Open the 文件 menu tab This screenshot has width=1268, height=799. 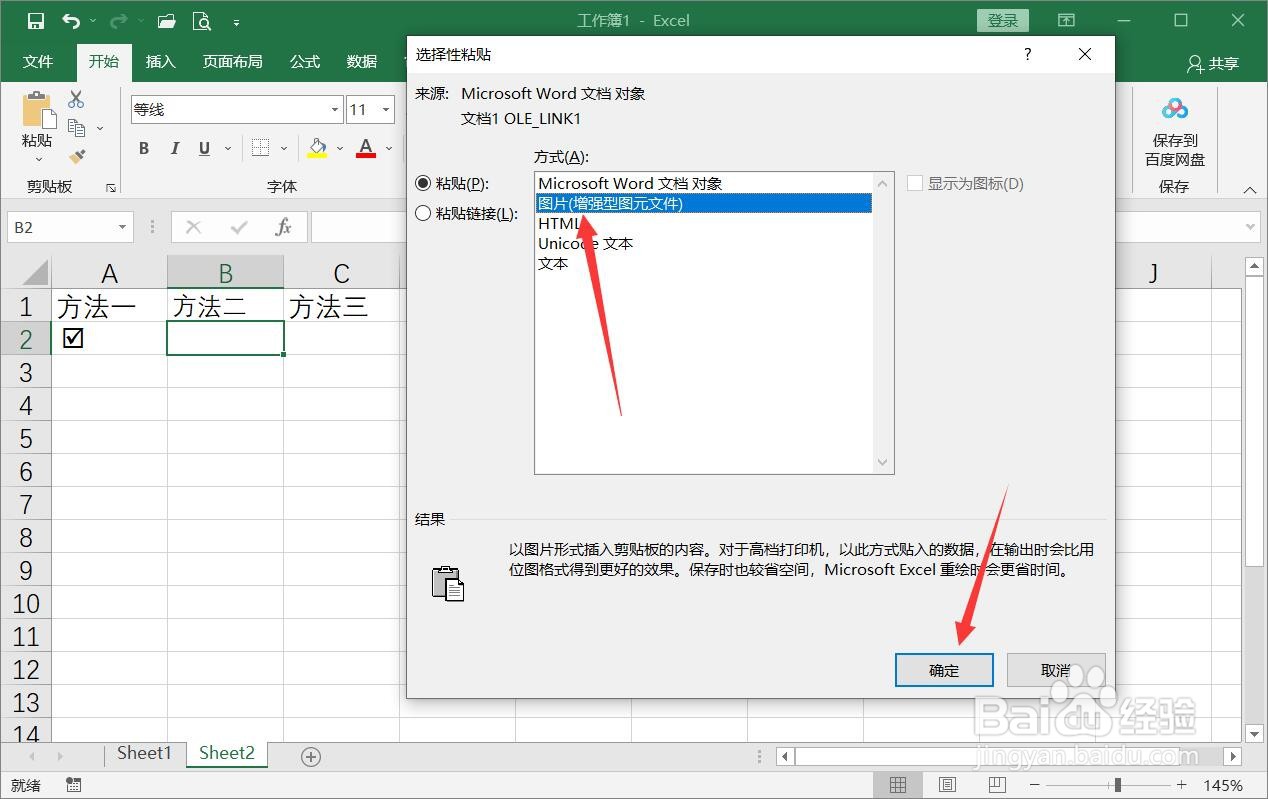38,62
